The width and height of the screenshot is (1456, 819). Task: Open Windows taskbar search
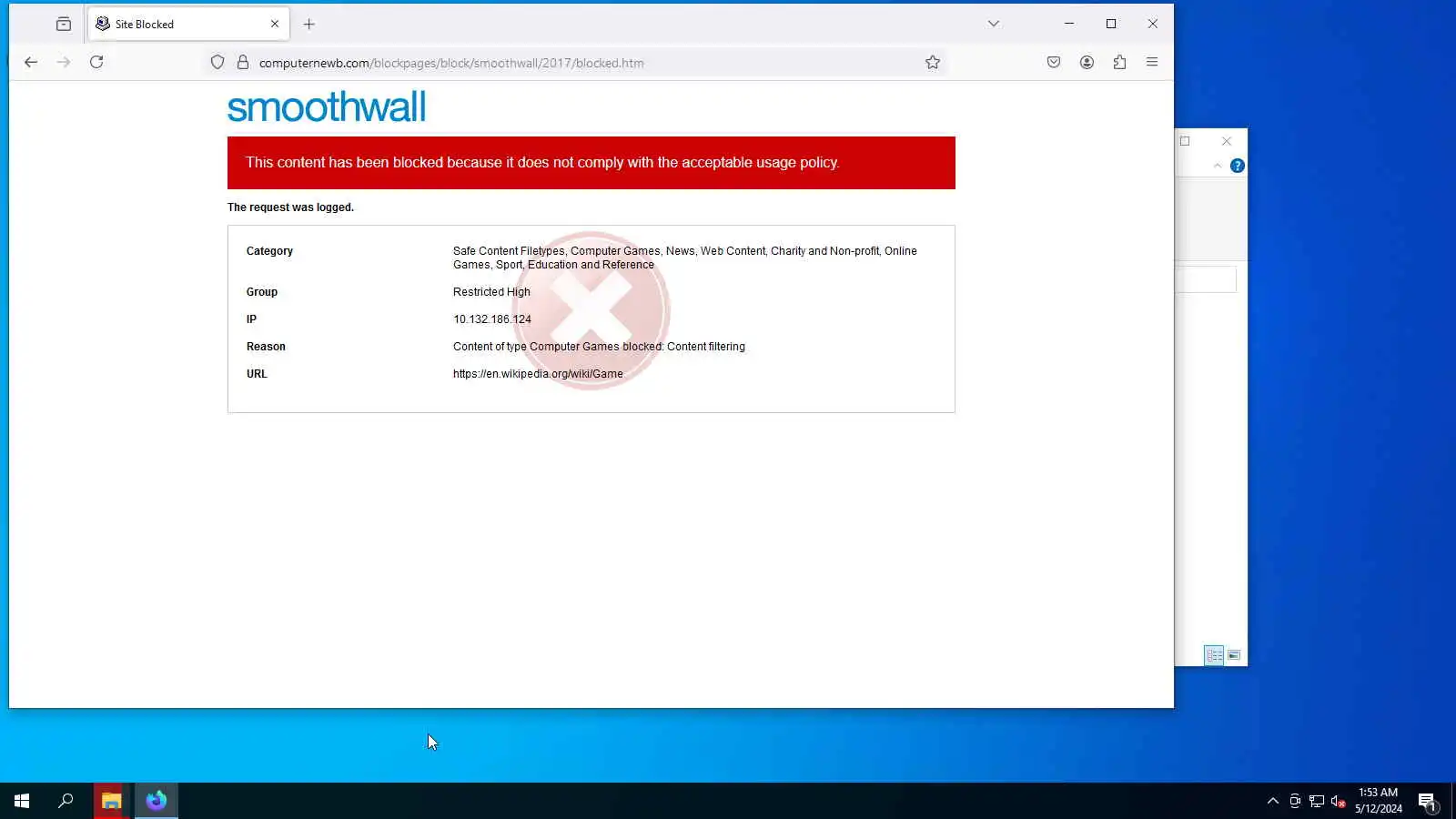pyautogui.click(x=66, y=801)
